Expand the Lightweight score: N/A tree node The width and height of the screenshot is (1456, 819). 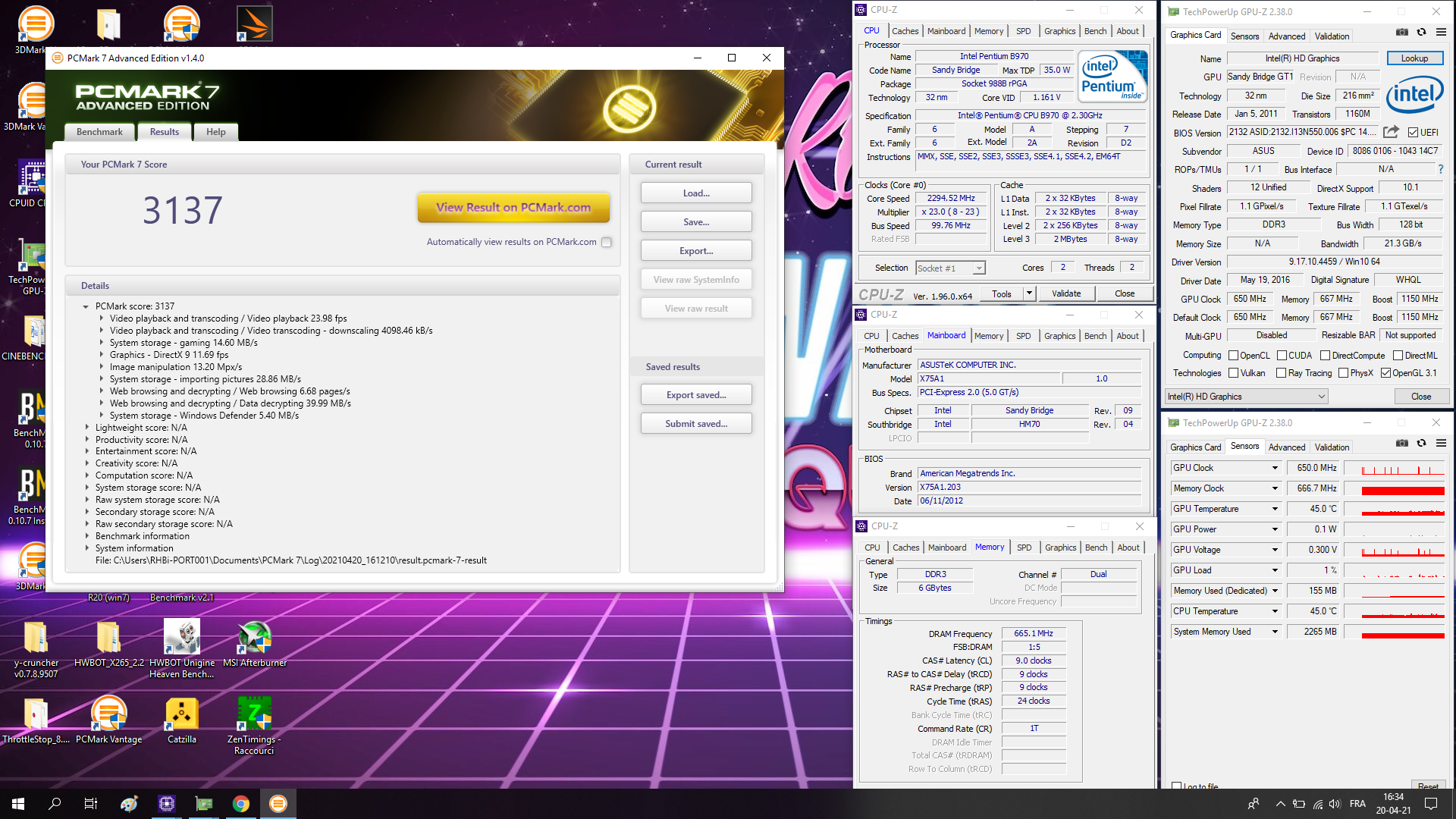coord(86,428)
